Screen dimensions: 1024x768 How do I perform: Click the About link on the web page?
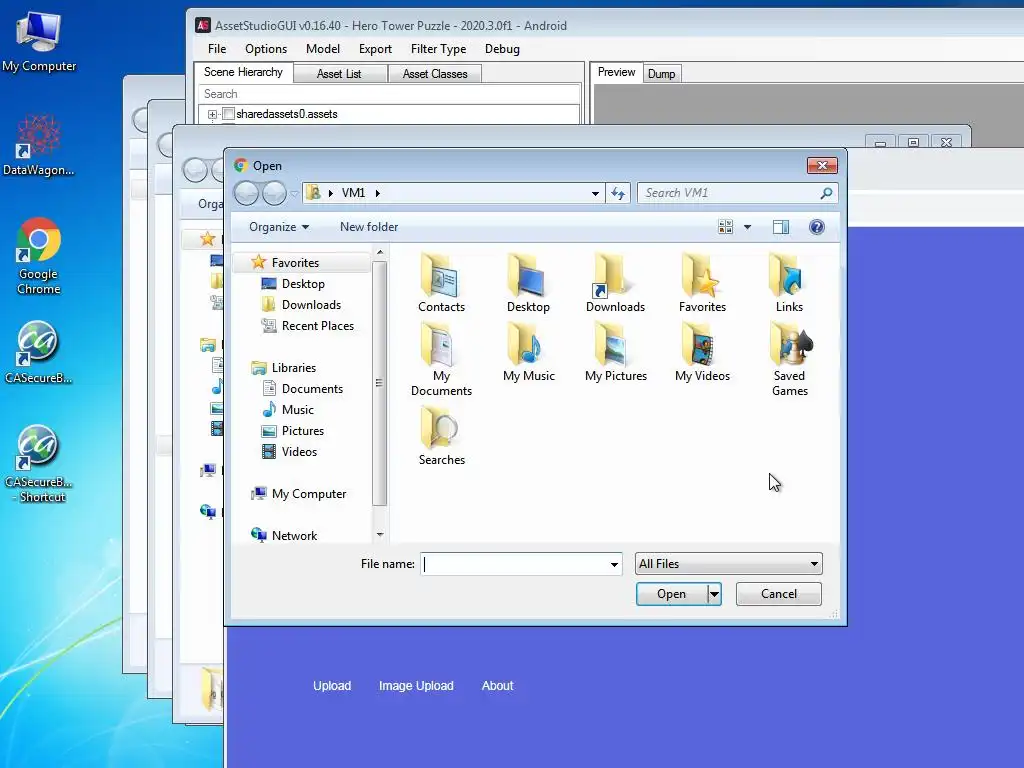(498, 686)
